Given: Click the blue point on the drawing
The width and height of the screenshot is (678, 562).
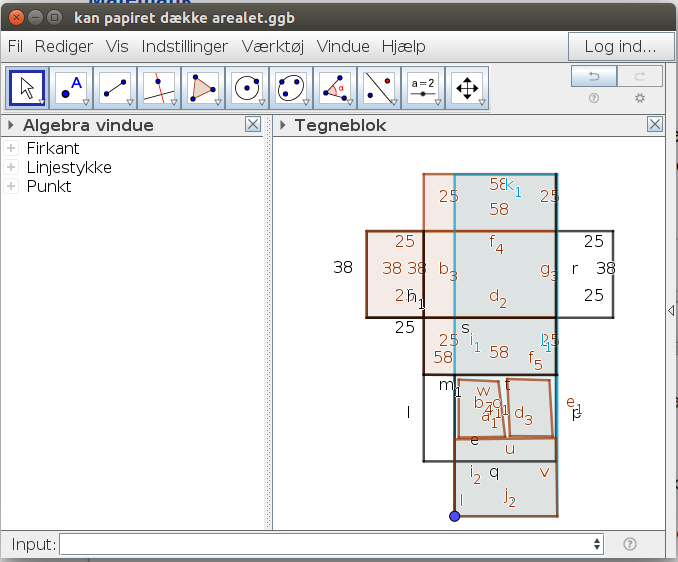Looking at the screenshot, I should (x=454, y=516).
